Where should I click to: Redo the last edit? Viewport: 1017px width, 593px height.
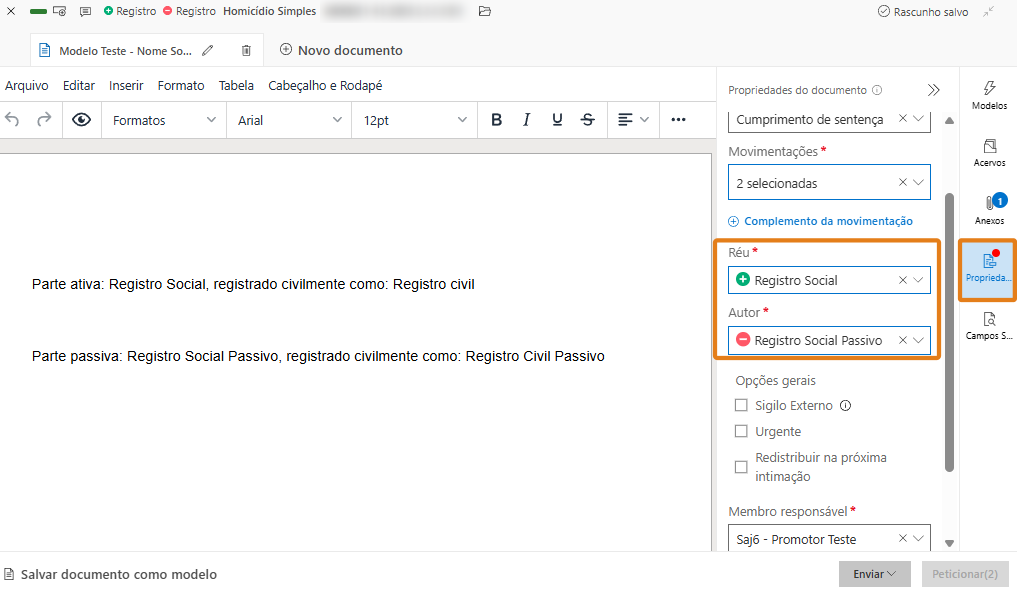click(x=44, y=119)
